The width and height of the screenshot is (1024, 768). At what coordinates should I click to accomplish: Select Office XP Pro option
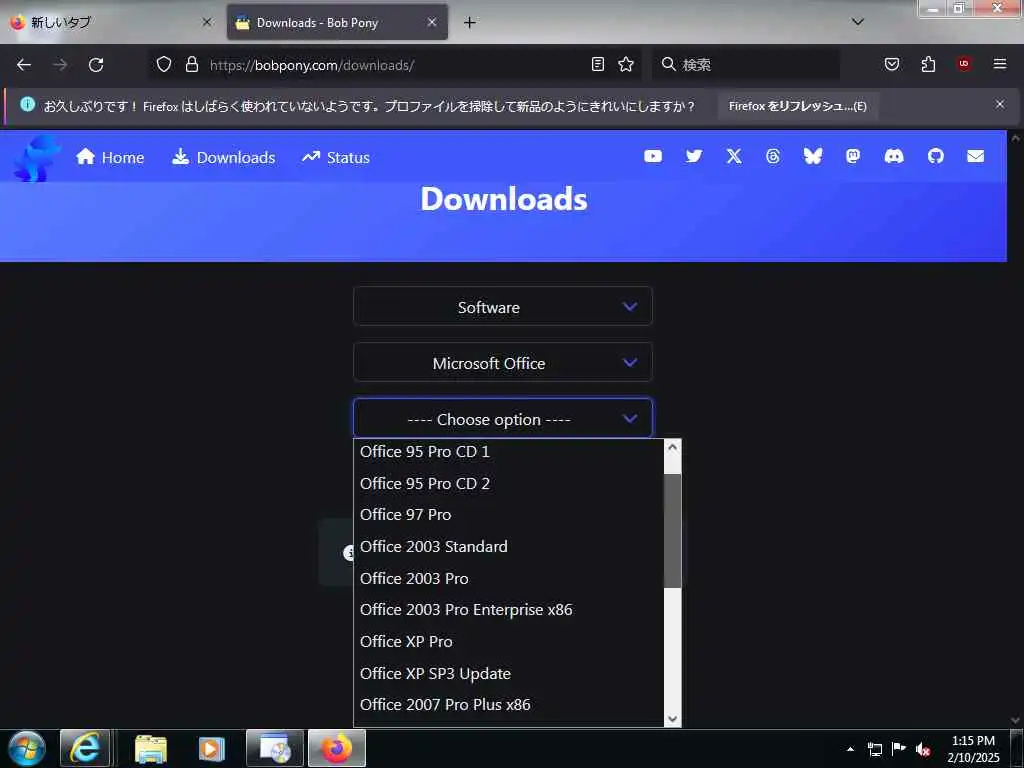[509, 642]
